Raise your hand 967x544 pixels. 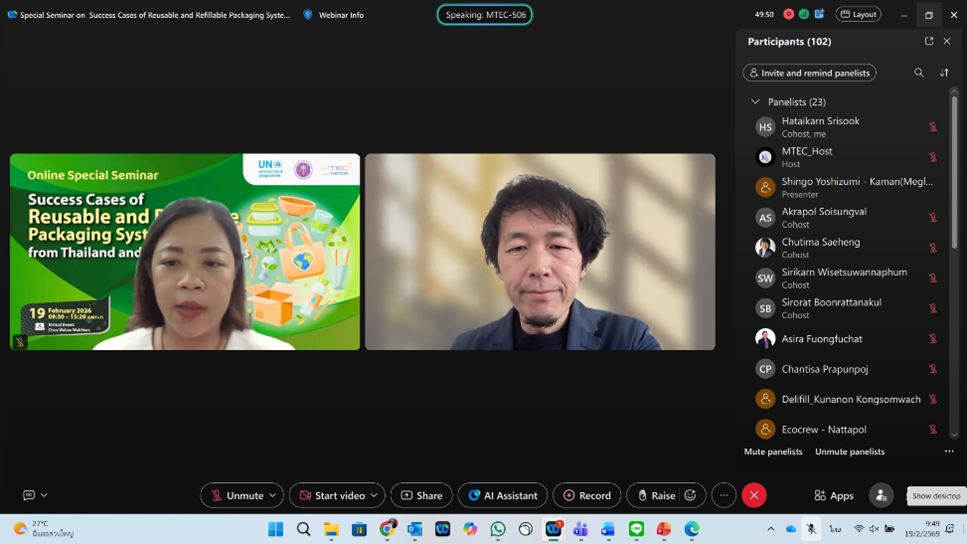(x=655, y=496)
